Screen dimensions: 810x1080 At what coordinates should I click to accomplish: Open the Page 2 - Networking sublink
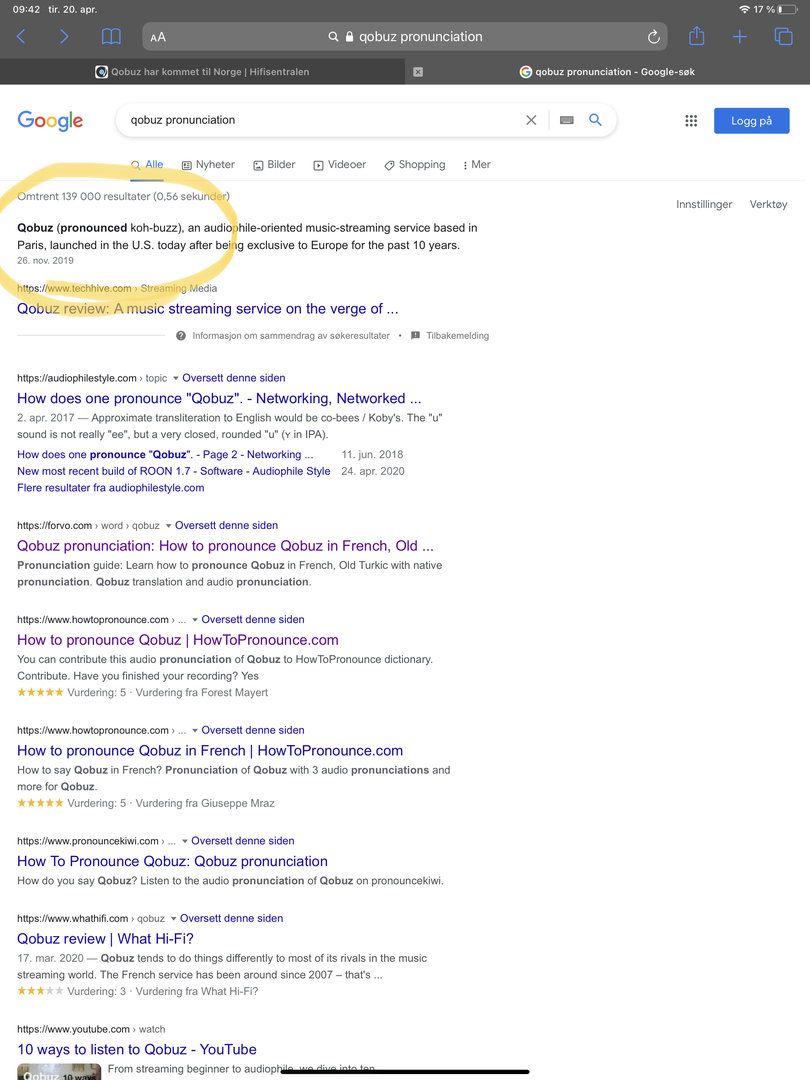click(165, 455)
